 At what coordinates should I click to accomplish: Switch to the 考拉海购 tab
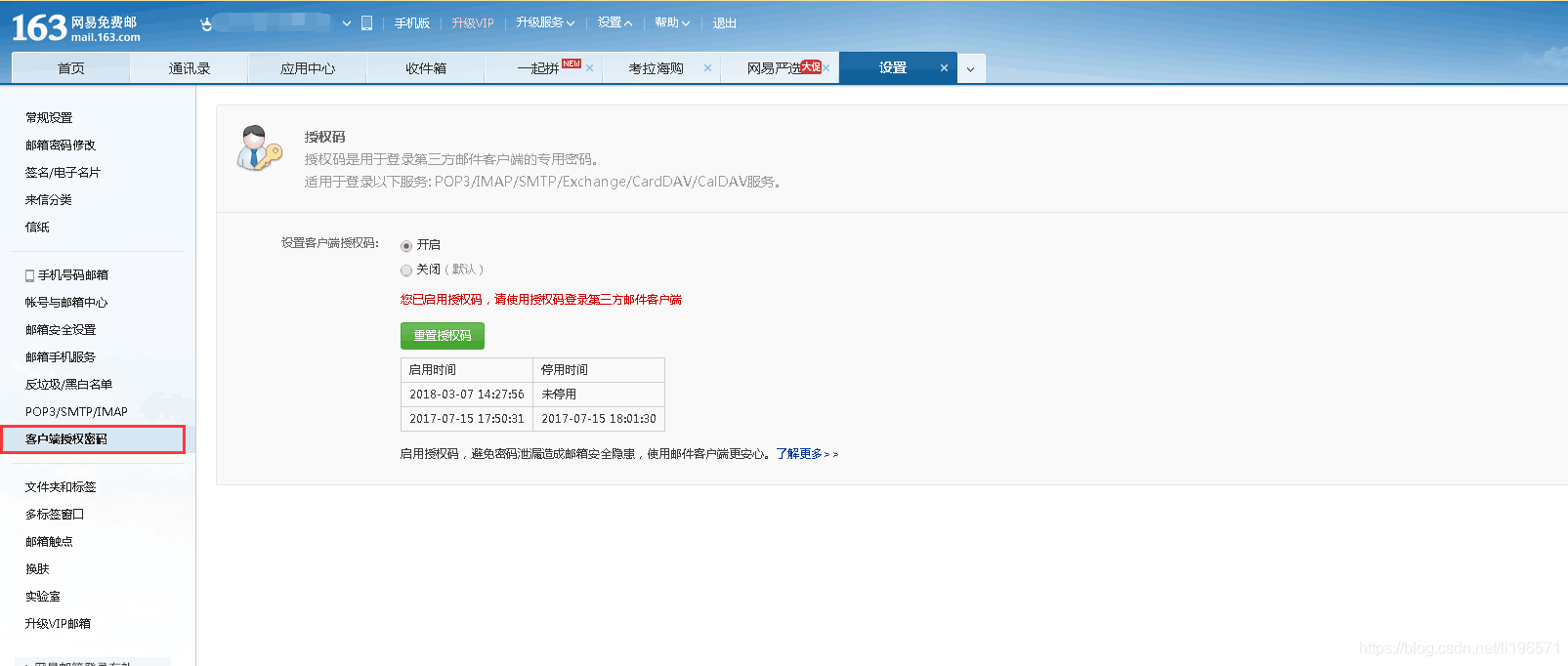tap(656, 68)
